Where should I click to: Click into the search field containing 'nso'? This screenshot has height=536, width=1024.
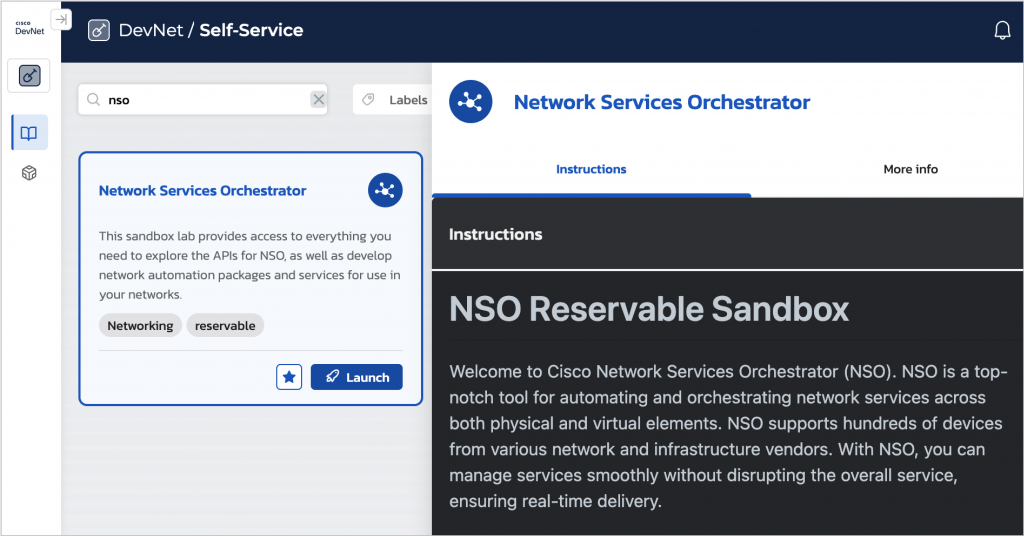[200, 100]
